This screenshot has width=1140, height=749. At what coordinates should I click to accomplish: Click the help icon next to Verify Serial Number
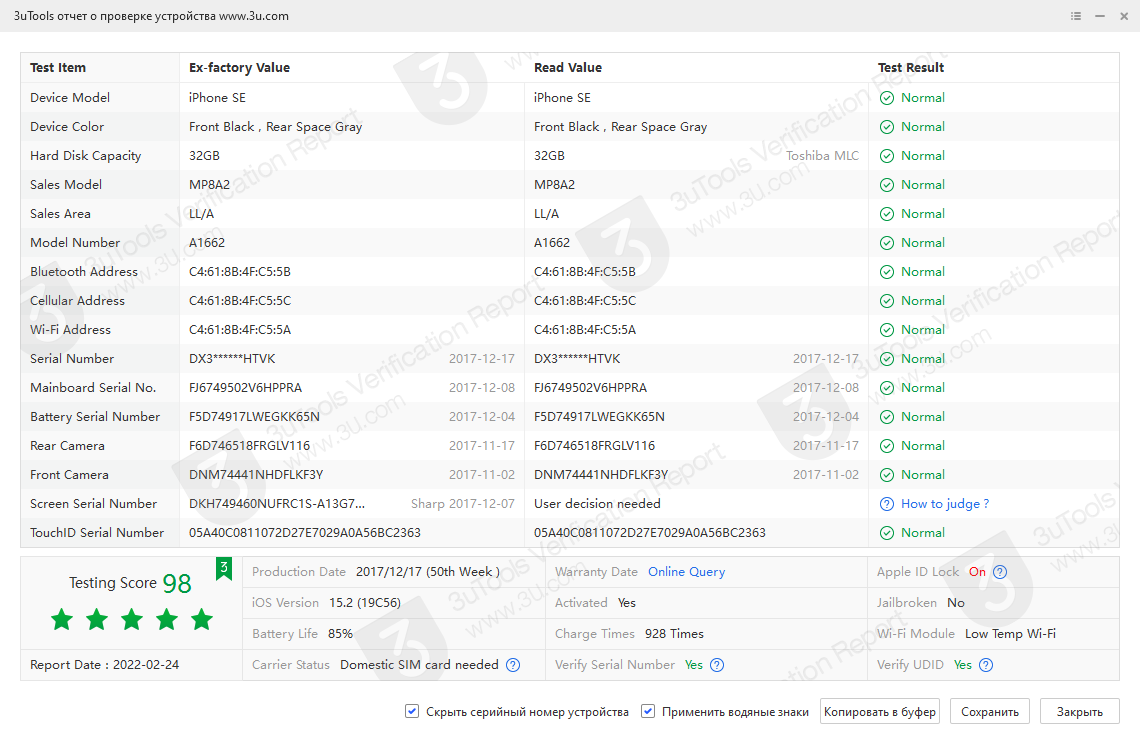pos(717,665)
